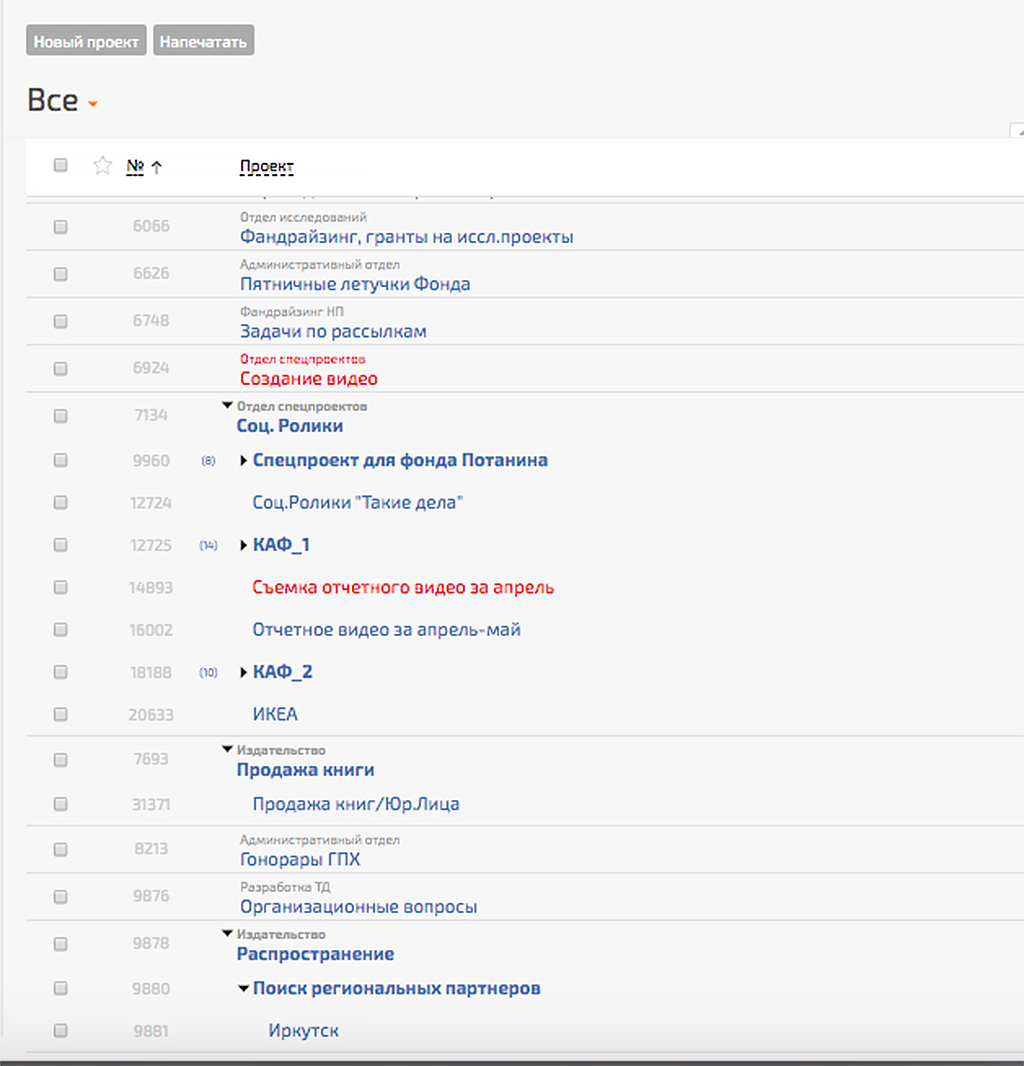Select the checkbox for project 14893
The height and width of the screenshot is (1066, 1024).
click(60, 588)
